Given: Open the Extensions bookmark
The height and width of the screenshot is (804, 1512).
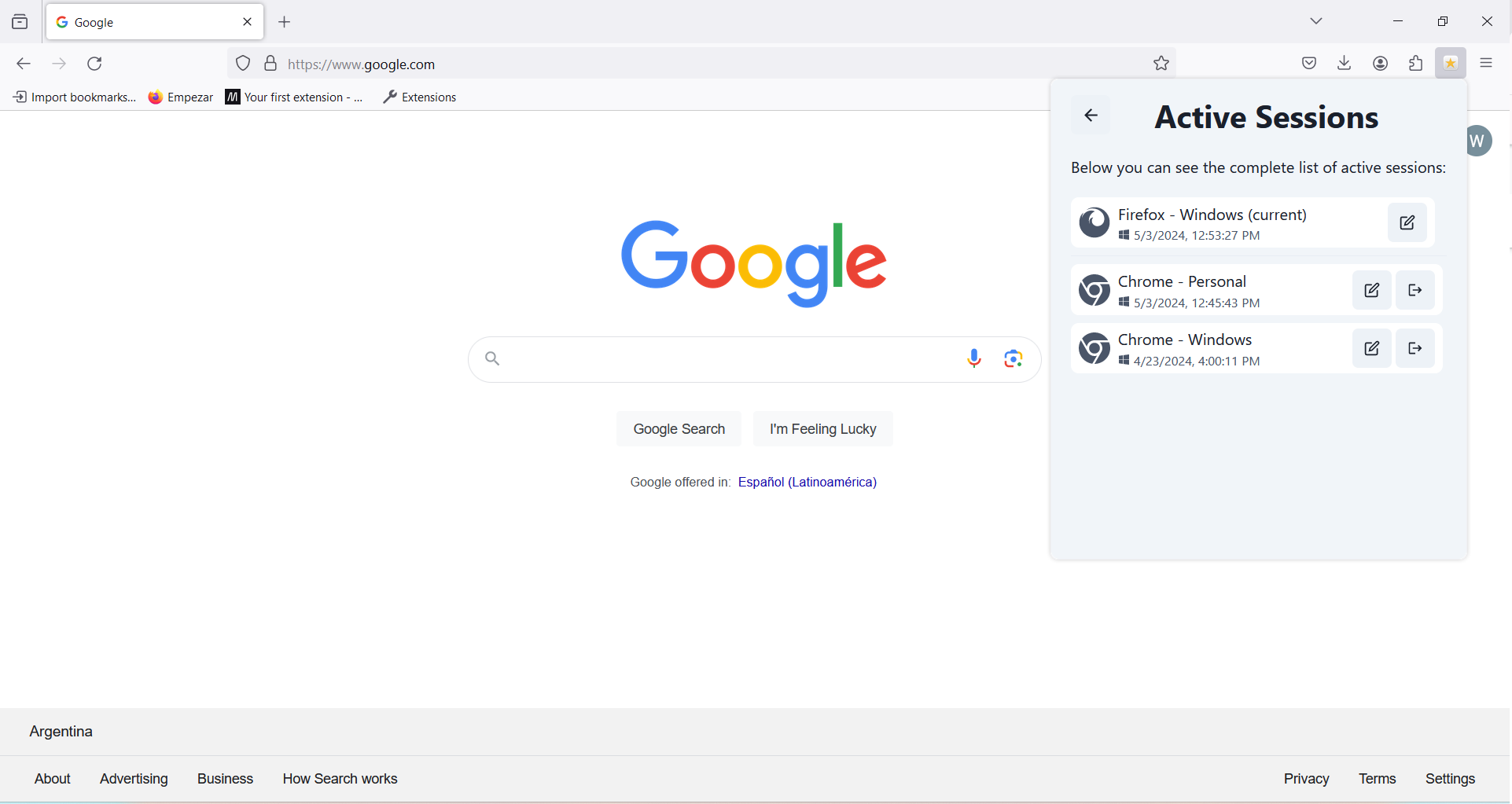Looking at the screenshot, I should point(420,97).
